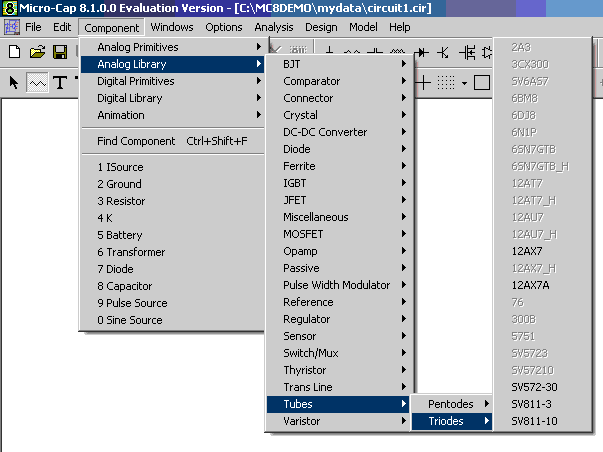The height and width of the screenshot is (452, 603).
Task: Select recent component 1 ISource
Action: 172,167
